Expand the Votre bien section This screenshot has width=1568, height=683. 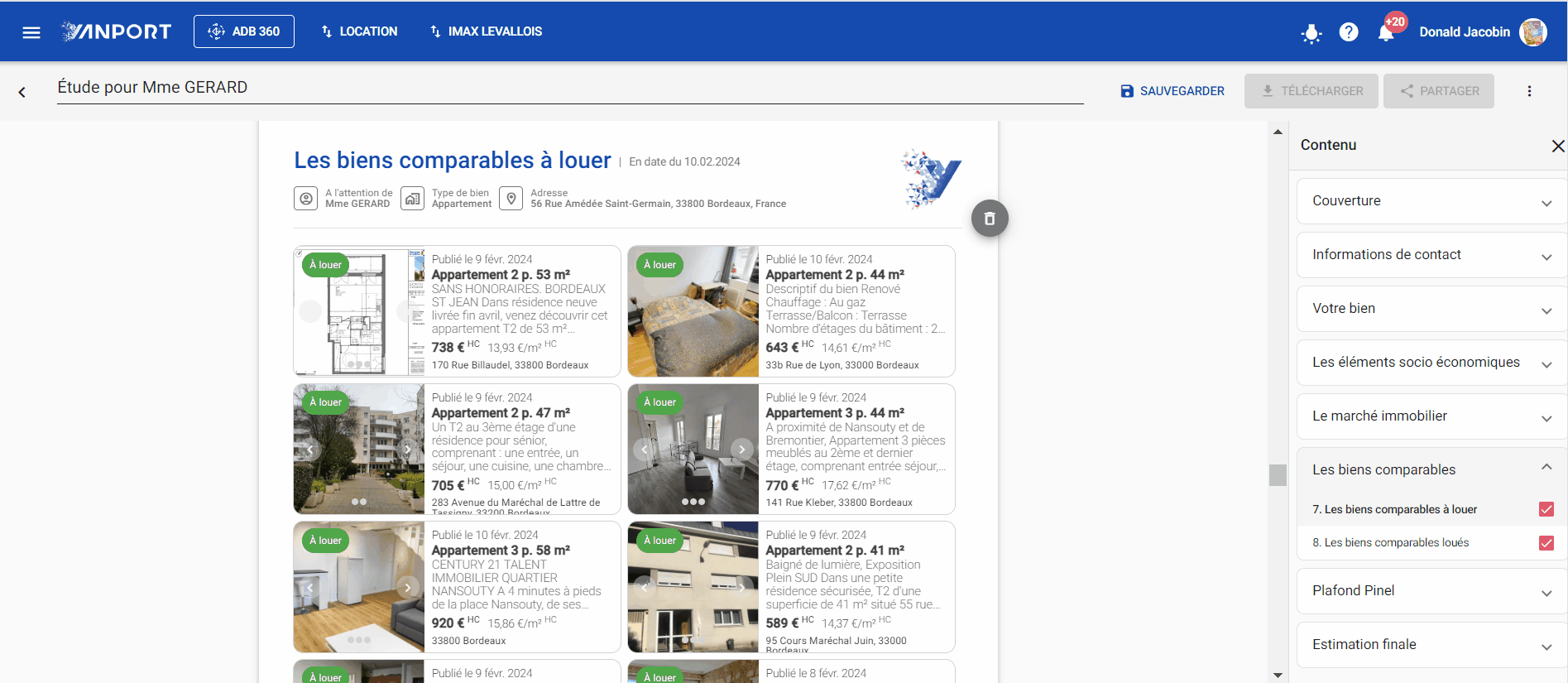click(x=1431, y=309)
